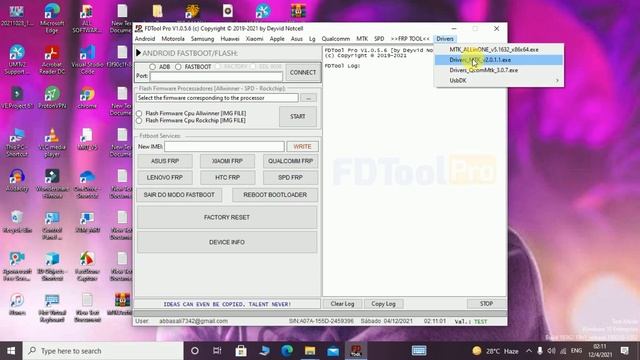Choose Drivers_QcomMtk_3.0.7.exe entry
This screenshot has height=360, width=640.
[x=499, y=70]
